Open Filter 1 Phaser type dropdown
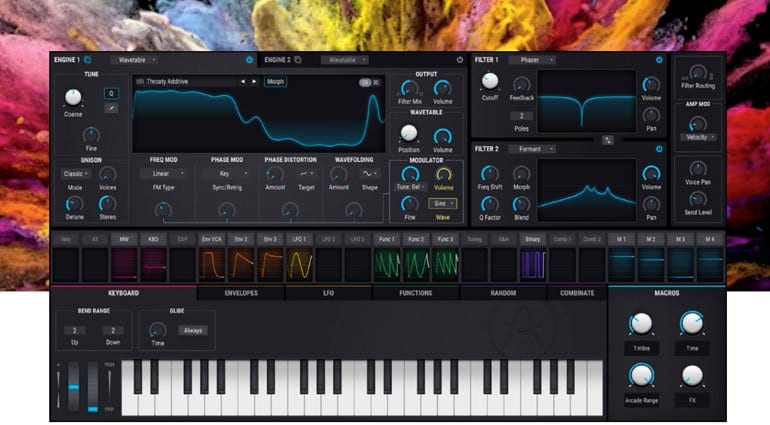This screenshot has width=770, height=425. click(532, 60)
